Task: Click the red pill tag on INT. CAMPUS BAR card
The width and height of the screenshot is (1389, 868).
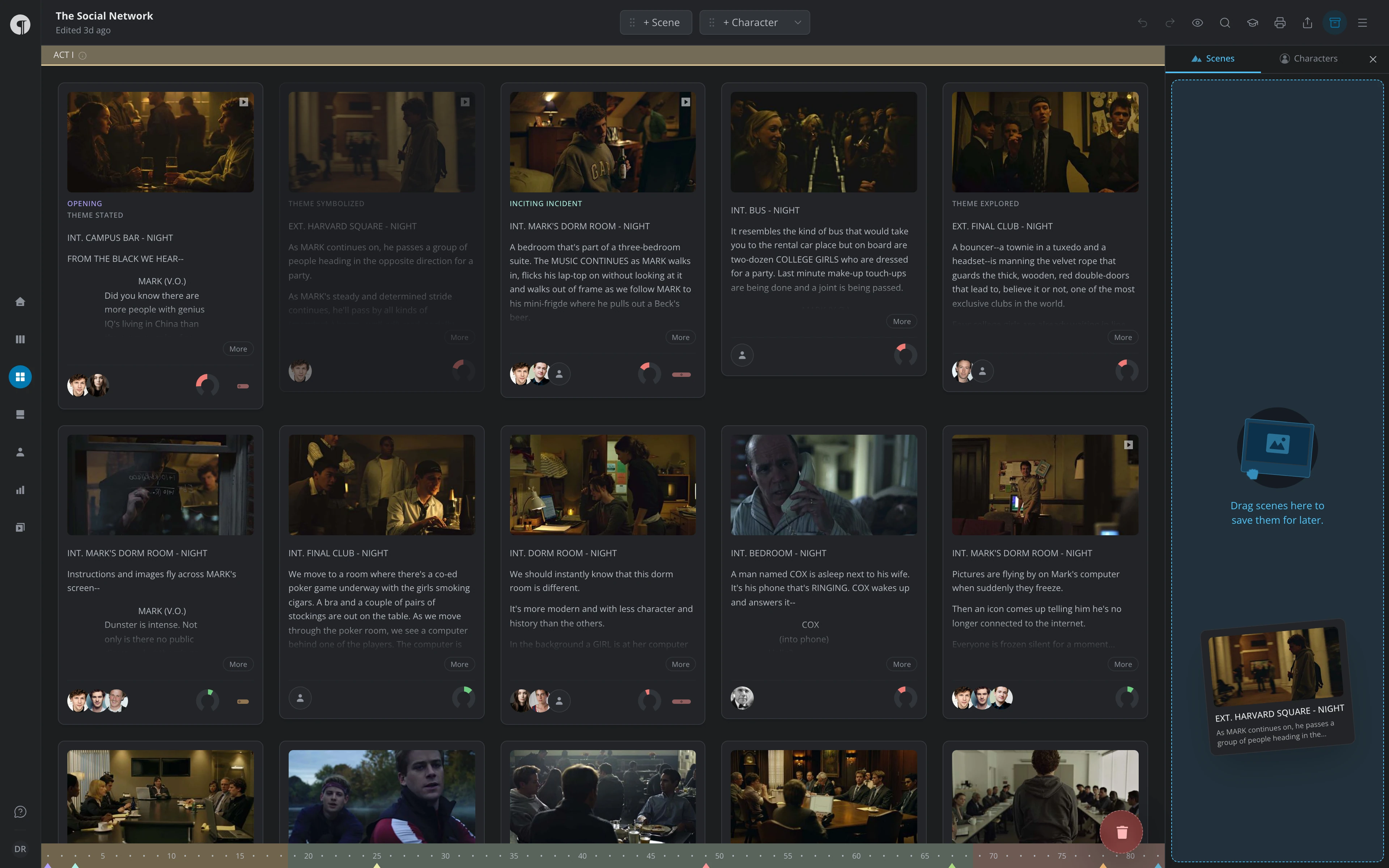Action: 243,386
